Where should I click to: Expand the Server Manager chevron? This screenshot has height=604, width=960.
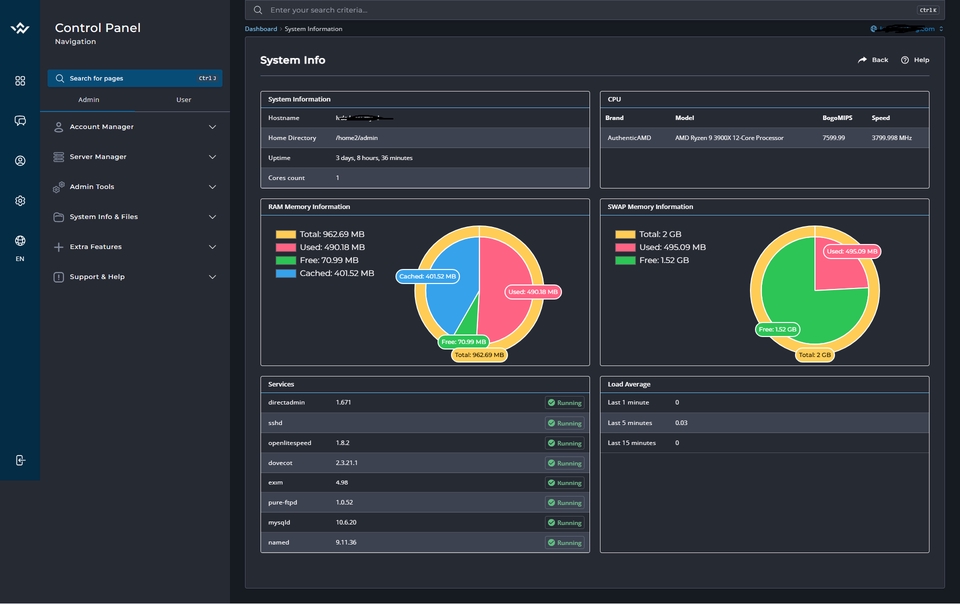point(212,157)
